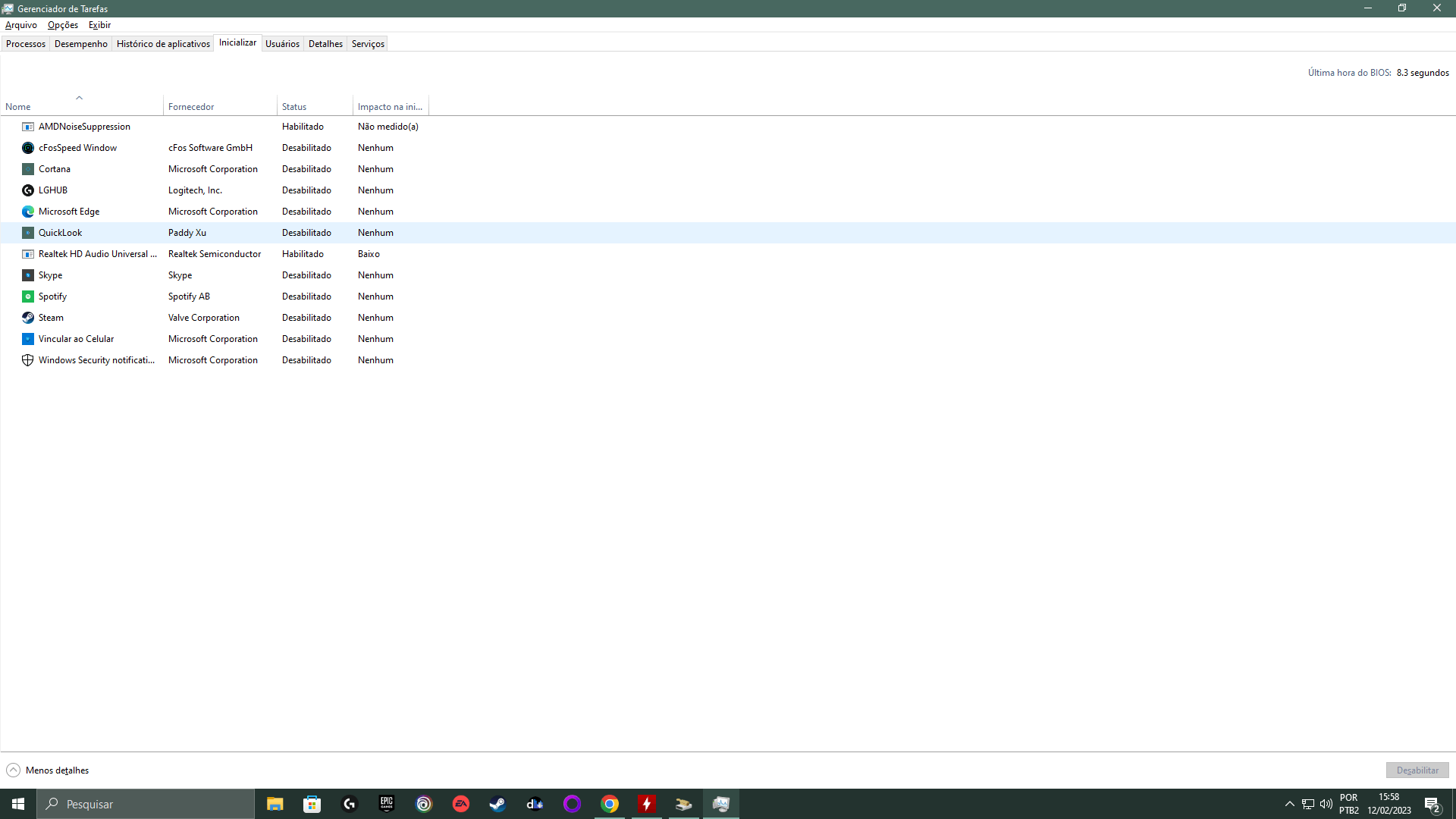Click the Vincular ao Celular icon
Image resolution: width=1456 pixels, height=819 pixels.
pos(28,339)
